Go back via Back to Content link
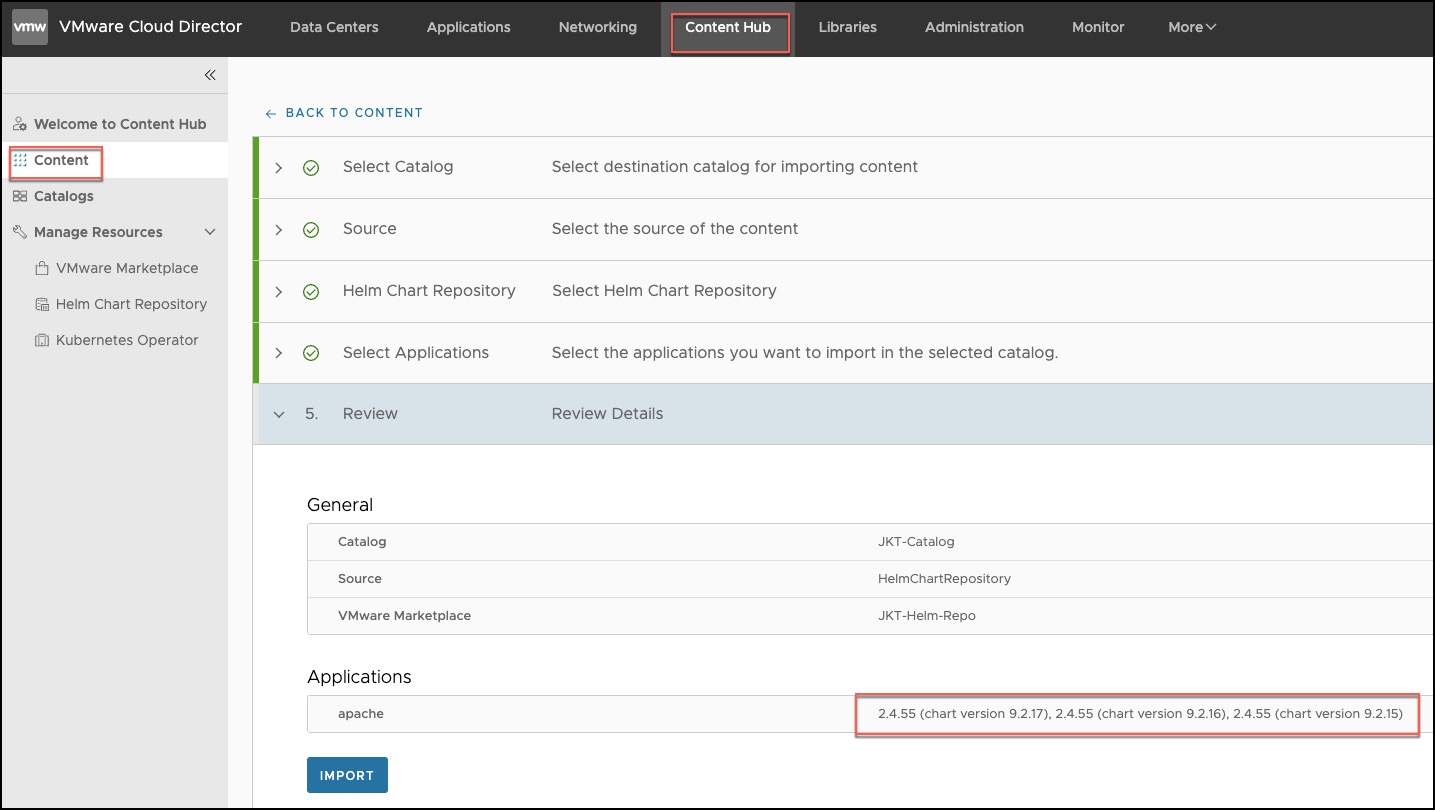 (x=344, y=113)
